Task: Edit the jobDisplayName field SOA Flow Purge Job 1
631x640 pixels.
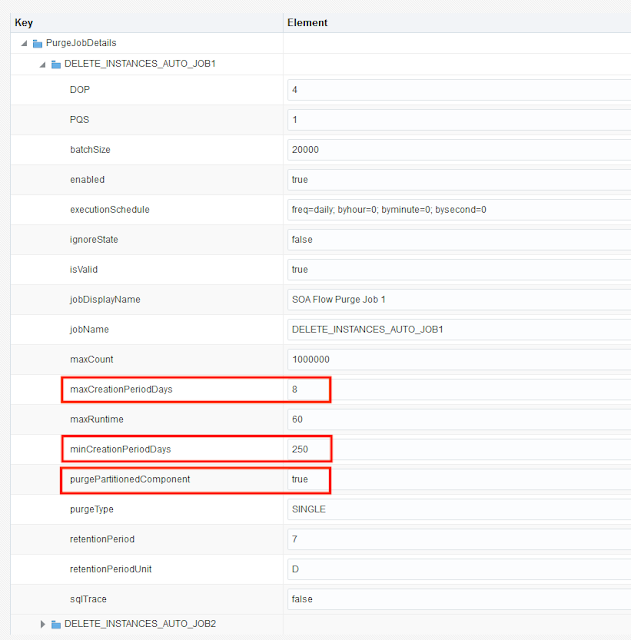Action: coord(459,300)
